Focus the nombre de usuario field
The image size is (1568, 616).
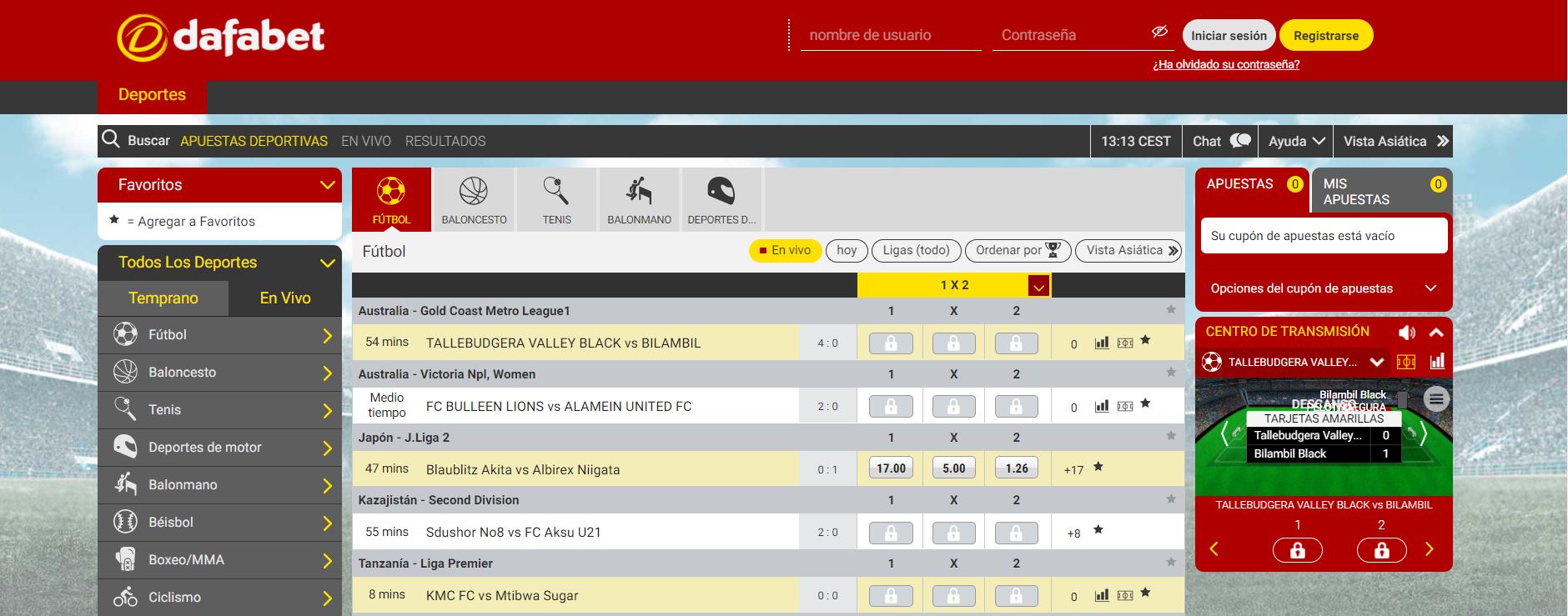891,35
